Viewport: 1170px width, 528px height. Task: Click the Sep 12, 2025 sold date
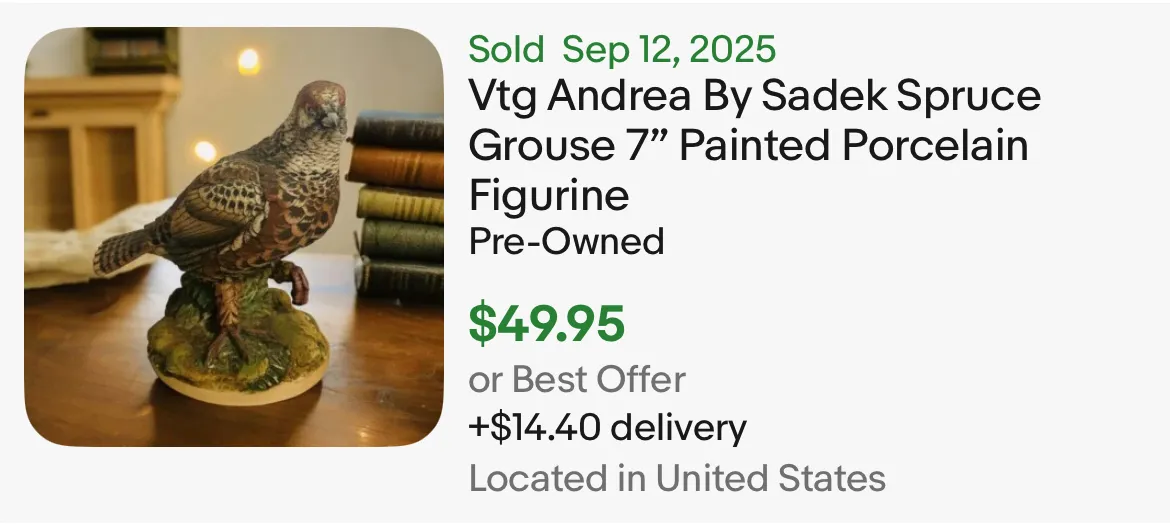coord(669,49)
